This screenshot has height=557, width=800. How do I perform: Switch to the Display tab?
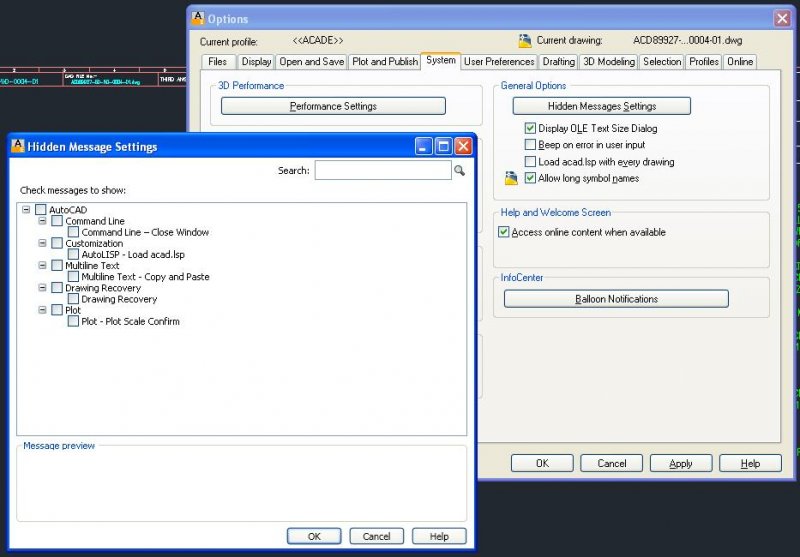click(x=256, y=62)
